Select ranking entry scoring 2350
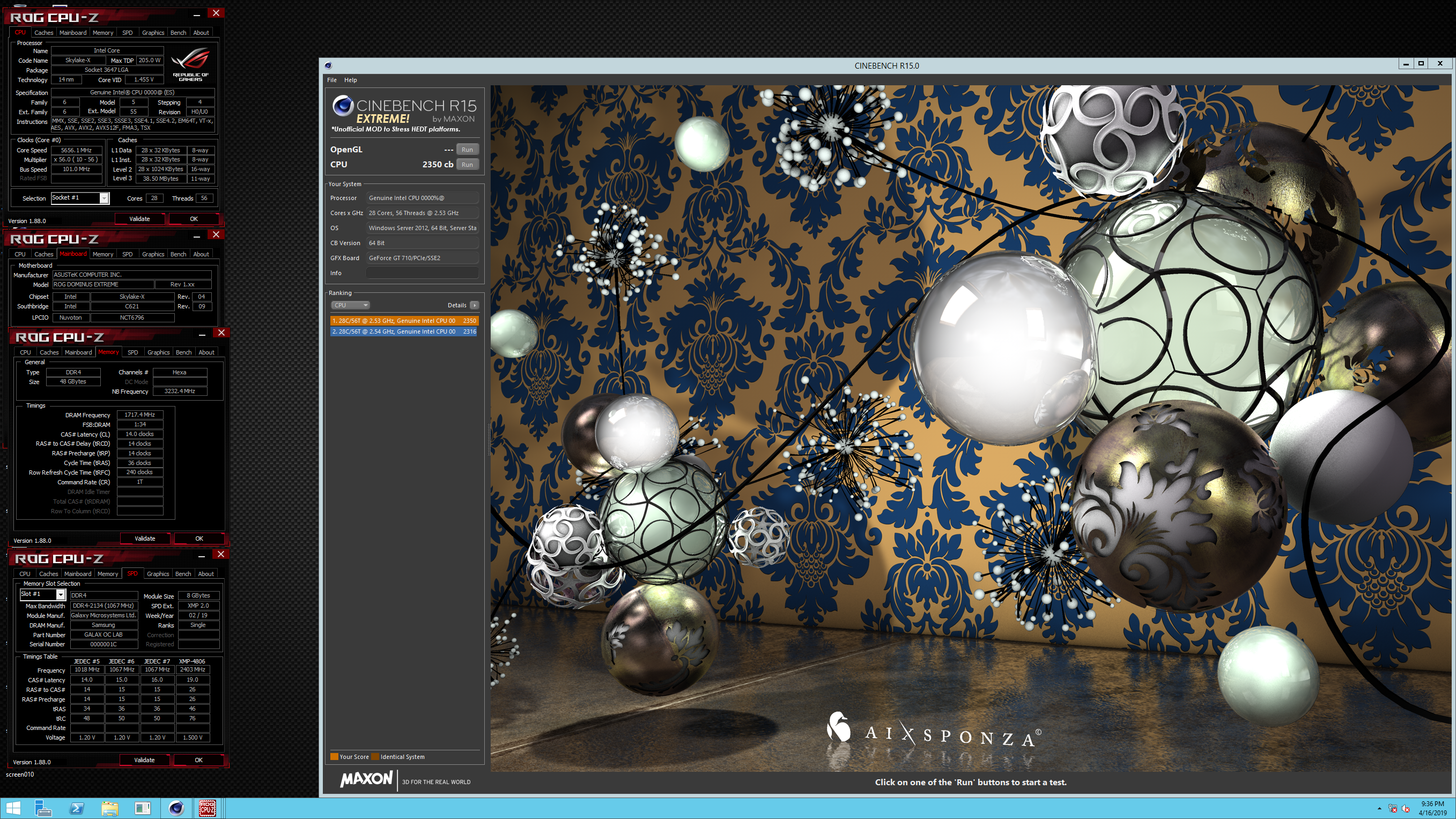 tap(404, 321)
